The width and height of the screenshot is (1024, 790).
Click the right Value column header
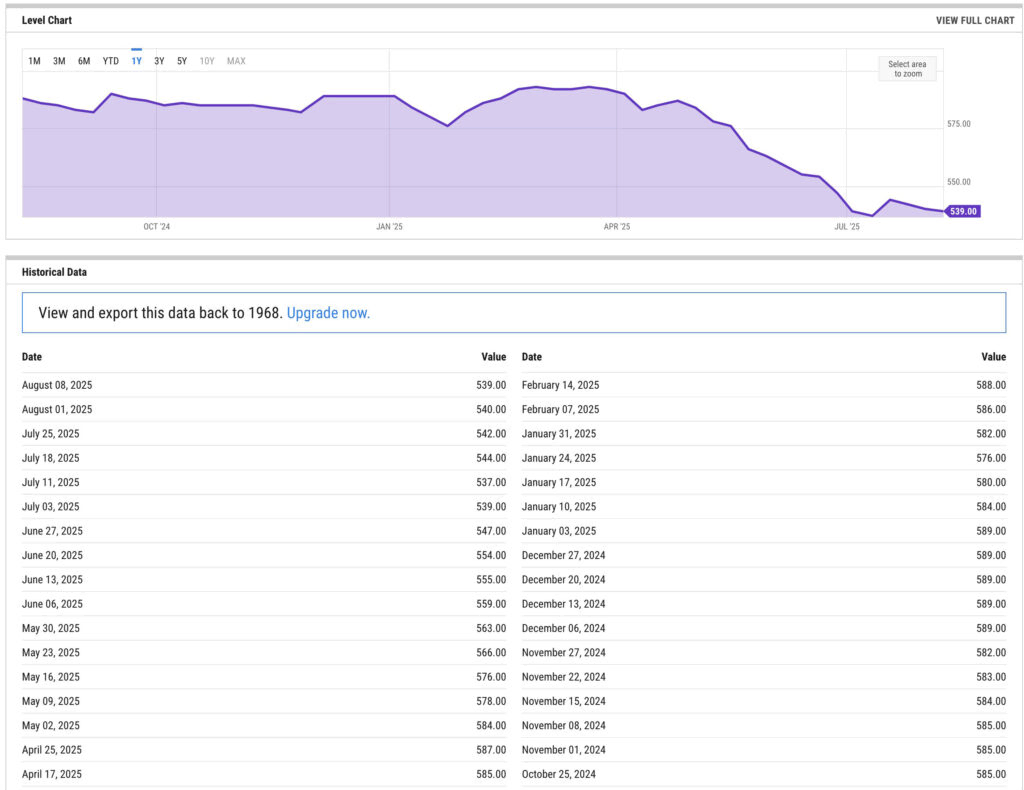click(993, 356)
